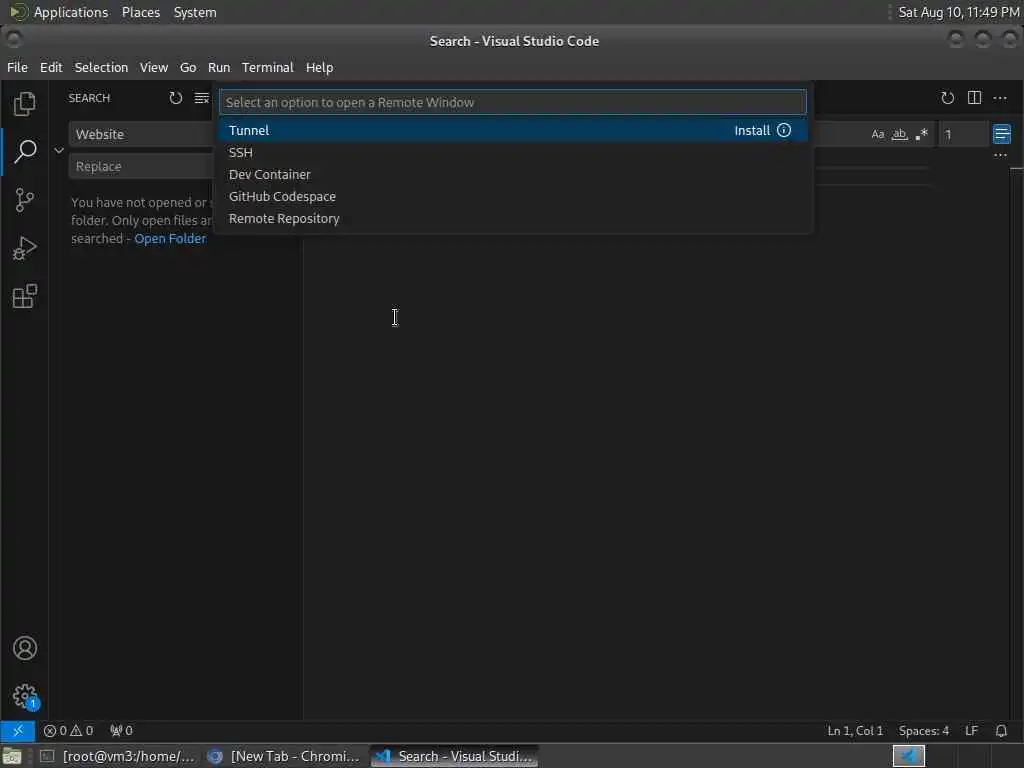Select the Dev Container option
The width and height of the screenshot is (1024, 768).
click(513, 174)
